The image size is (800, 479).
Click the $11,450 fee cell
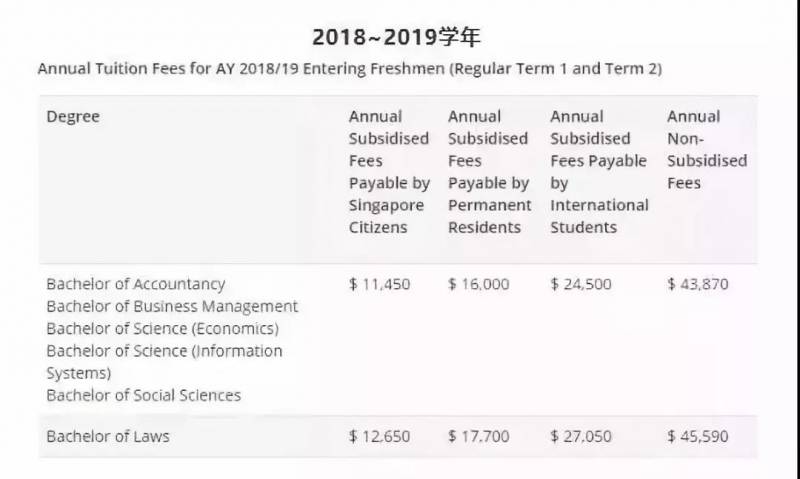tap(379, 284)
